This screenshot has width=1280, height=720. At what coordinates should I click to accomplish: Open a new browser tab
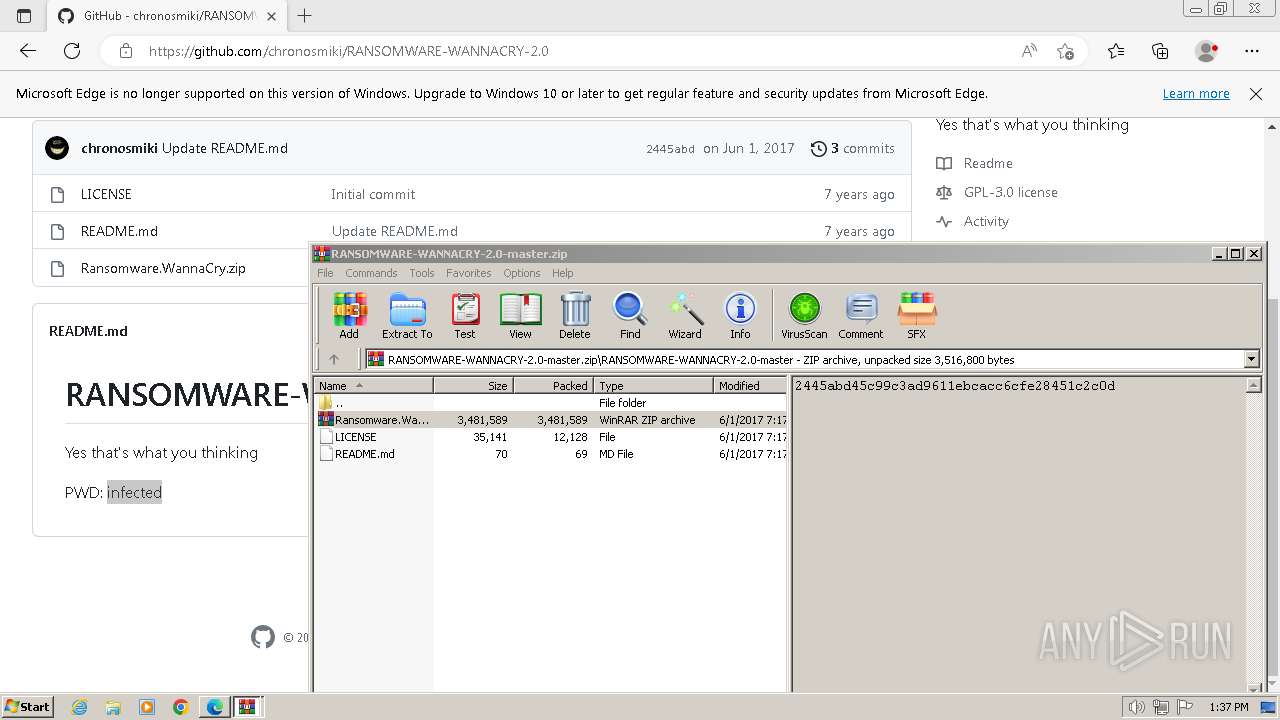(x=305, y=16)
